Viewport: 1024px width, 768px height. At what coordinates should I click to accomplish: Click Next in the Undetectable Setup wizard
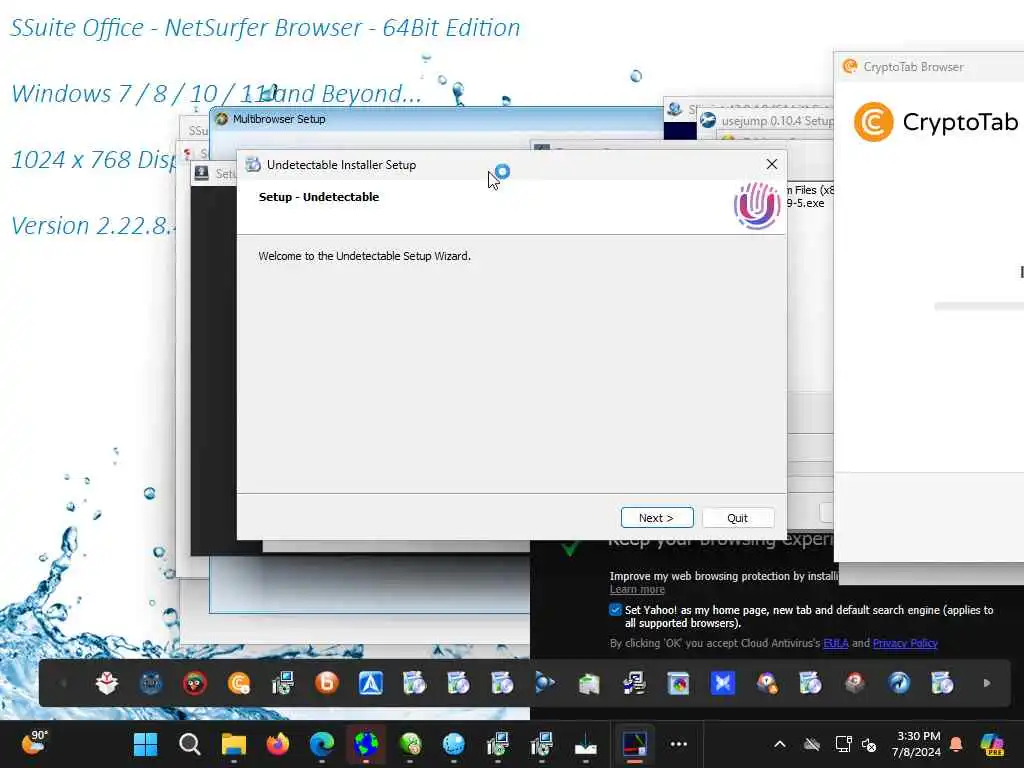pos(656,518)
